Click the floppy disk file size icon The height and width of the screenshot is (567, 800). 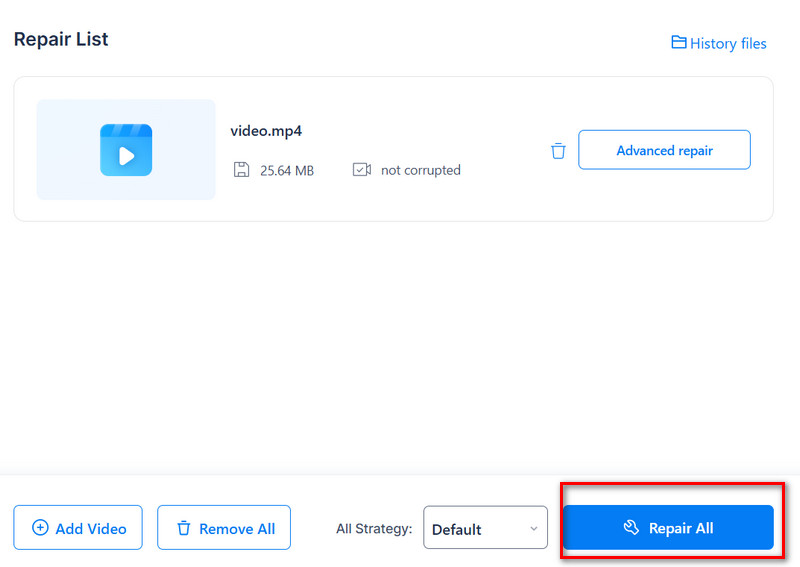click(241, 170)
